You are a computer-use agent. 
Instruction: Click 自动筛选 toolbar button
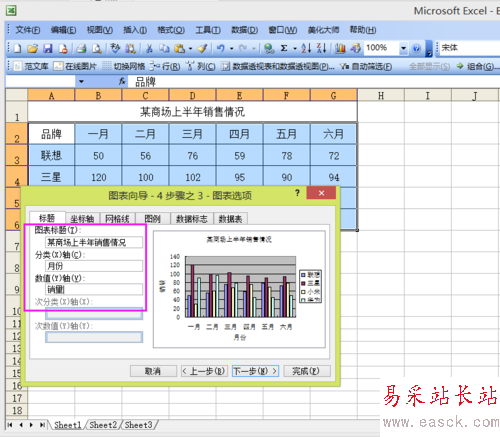tap(366, 66)
